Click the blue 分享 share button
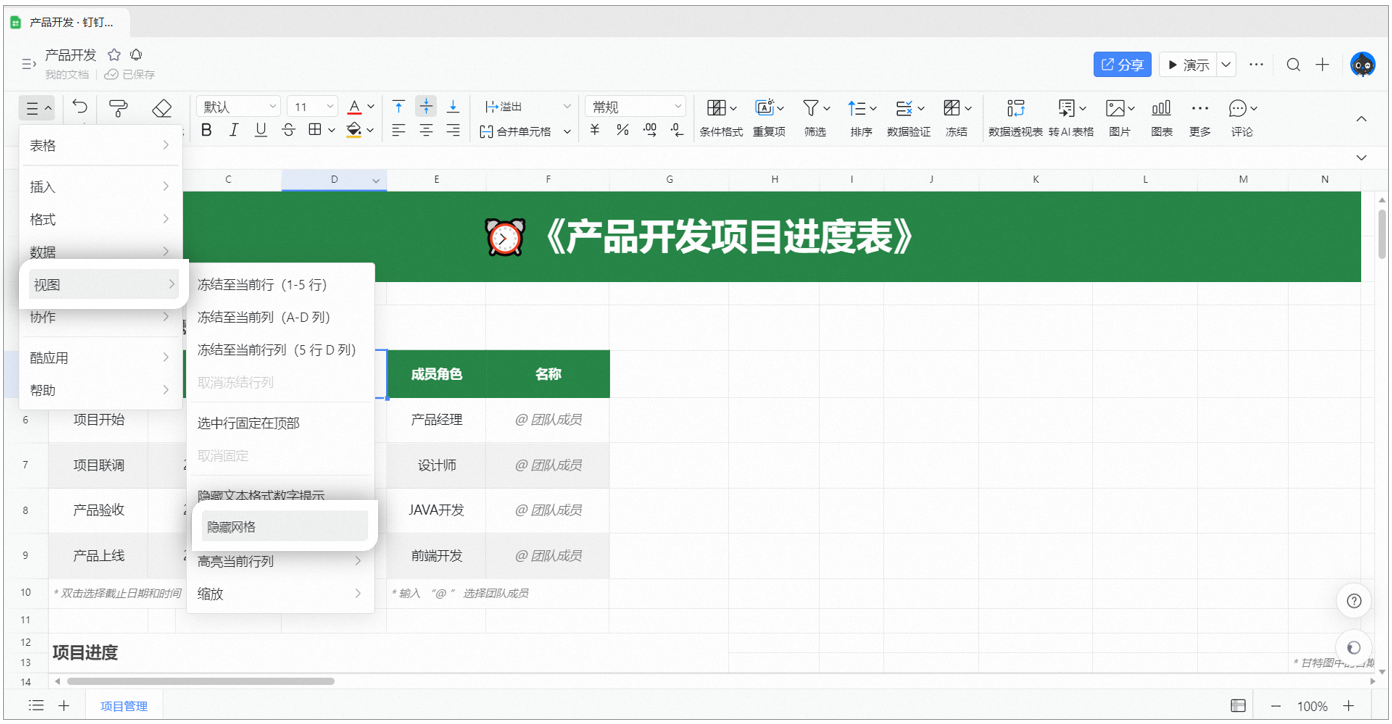This screenshot has height=724, width=1392. [1122, 65]
